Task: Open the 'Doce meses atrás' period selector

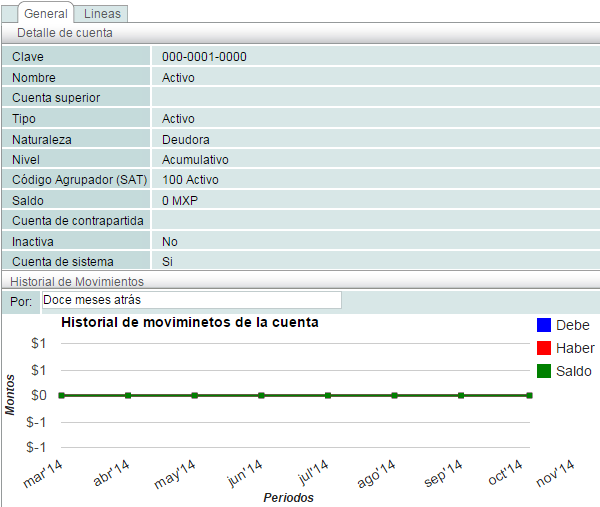Action: click(190, 300)
